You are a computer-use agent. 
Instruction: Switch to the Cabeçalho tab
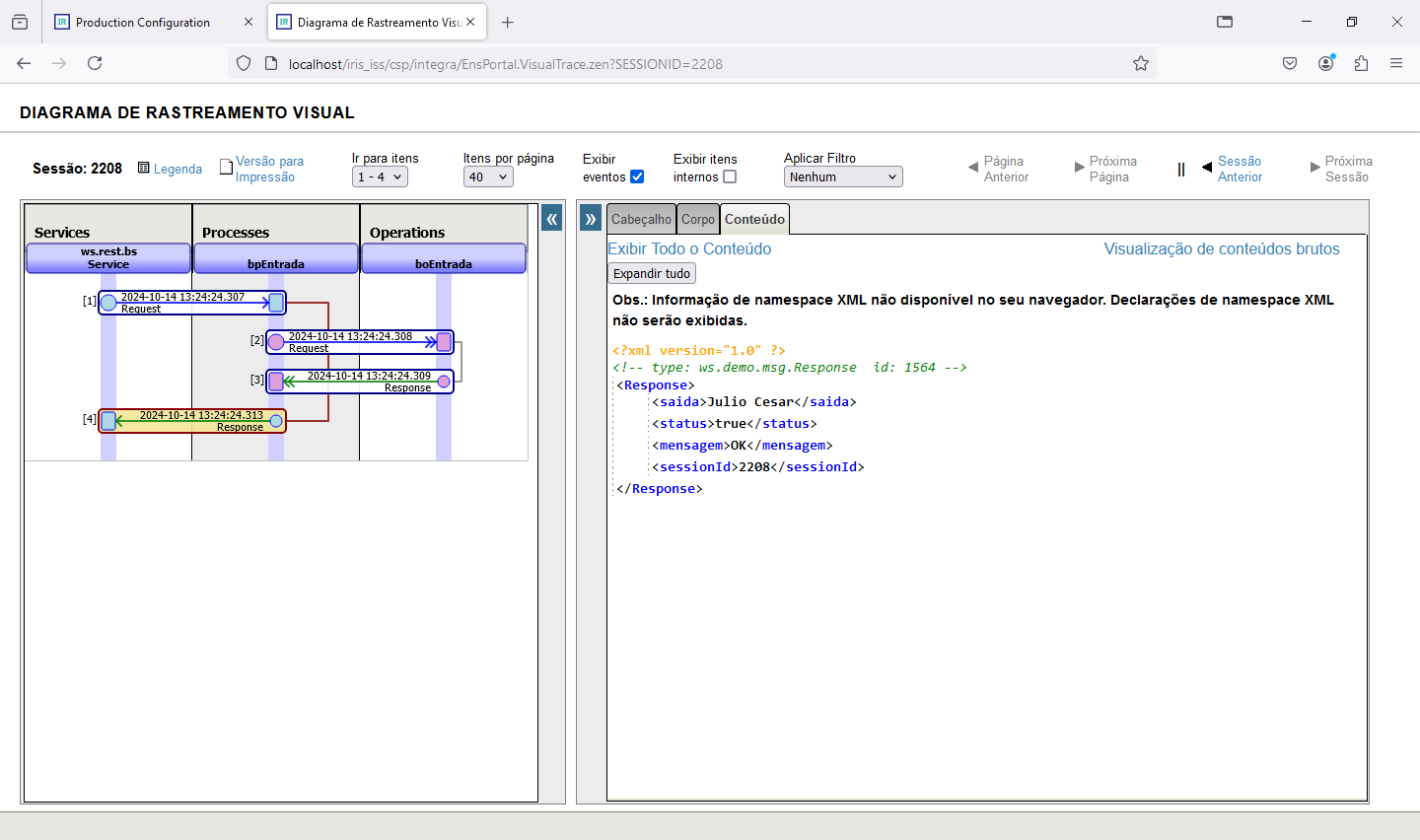pyautogui.click(x=641, y=219)
